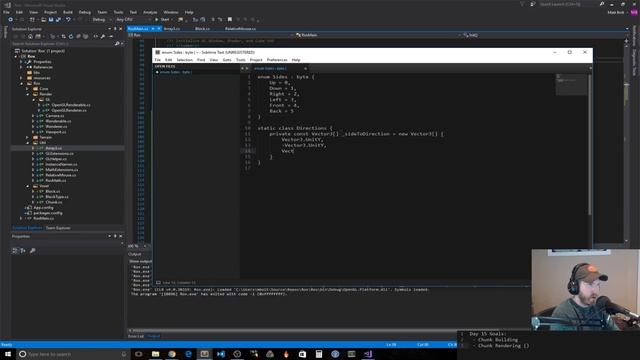Click Collapse All icon in Solution Explorer
The height and width of the screenshot is (360, 640).
point(78,36)
